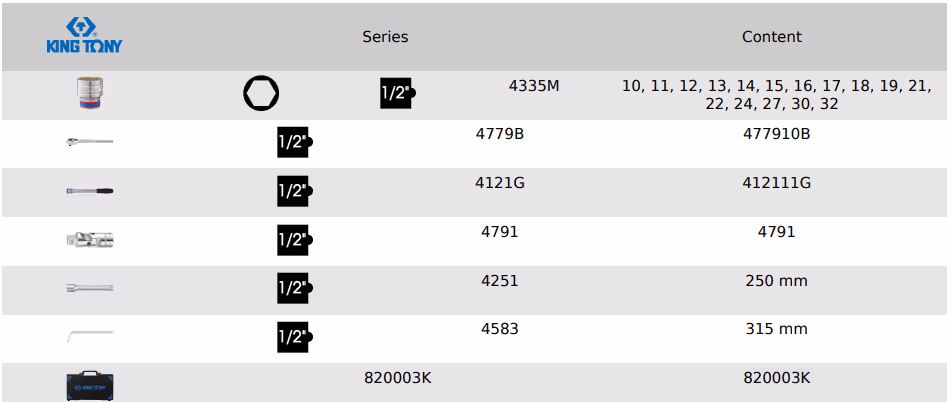Click the 1/2" drive icon beside 4335M
The height and width of the screenshot is (402, 951).
click(x=397, y=93)
